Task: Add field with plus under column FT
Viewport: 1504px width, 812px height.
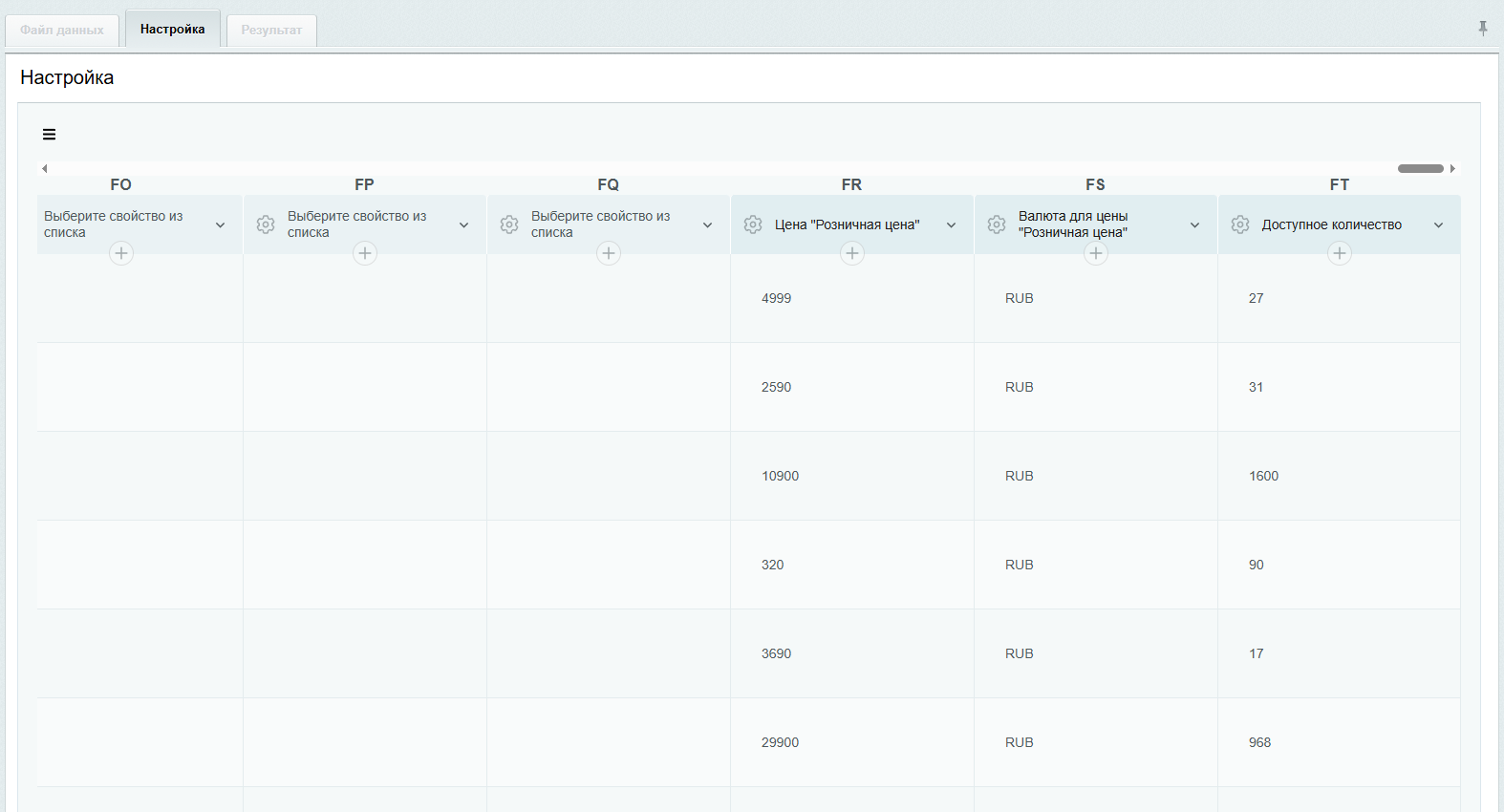Action: (x=1340, y=253)
